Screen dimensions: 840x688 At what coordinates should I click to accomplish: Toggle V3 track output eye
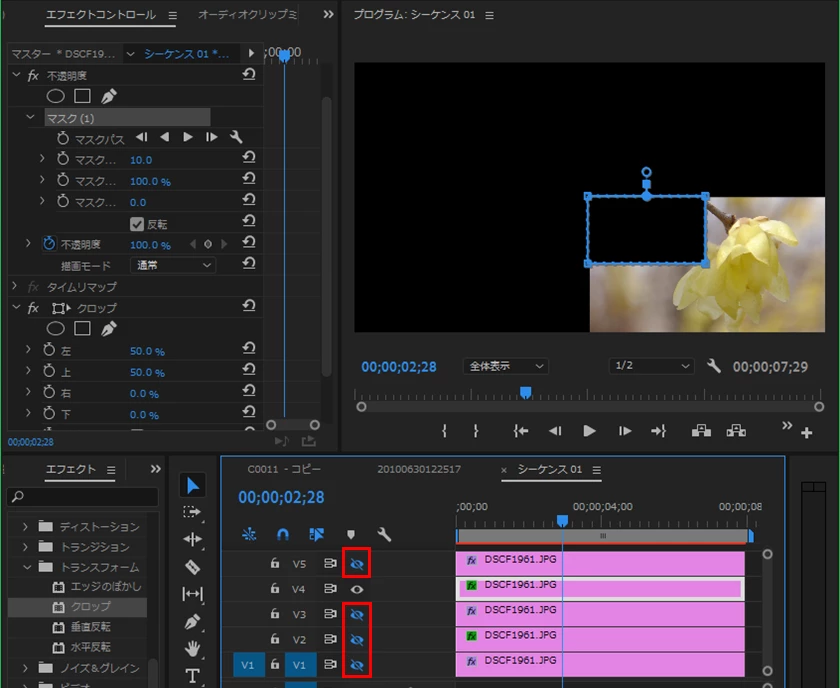[357, 614]
